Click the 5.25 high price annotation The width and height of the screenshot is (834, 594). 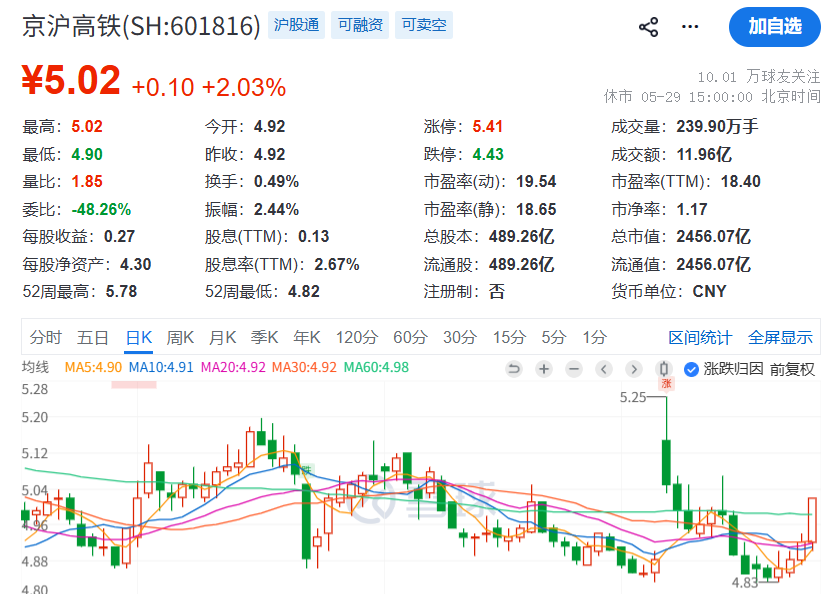click(633, 397)
